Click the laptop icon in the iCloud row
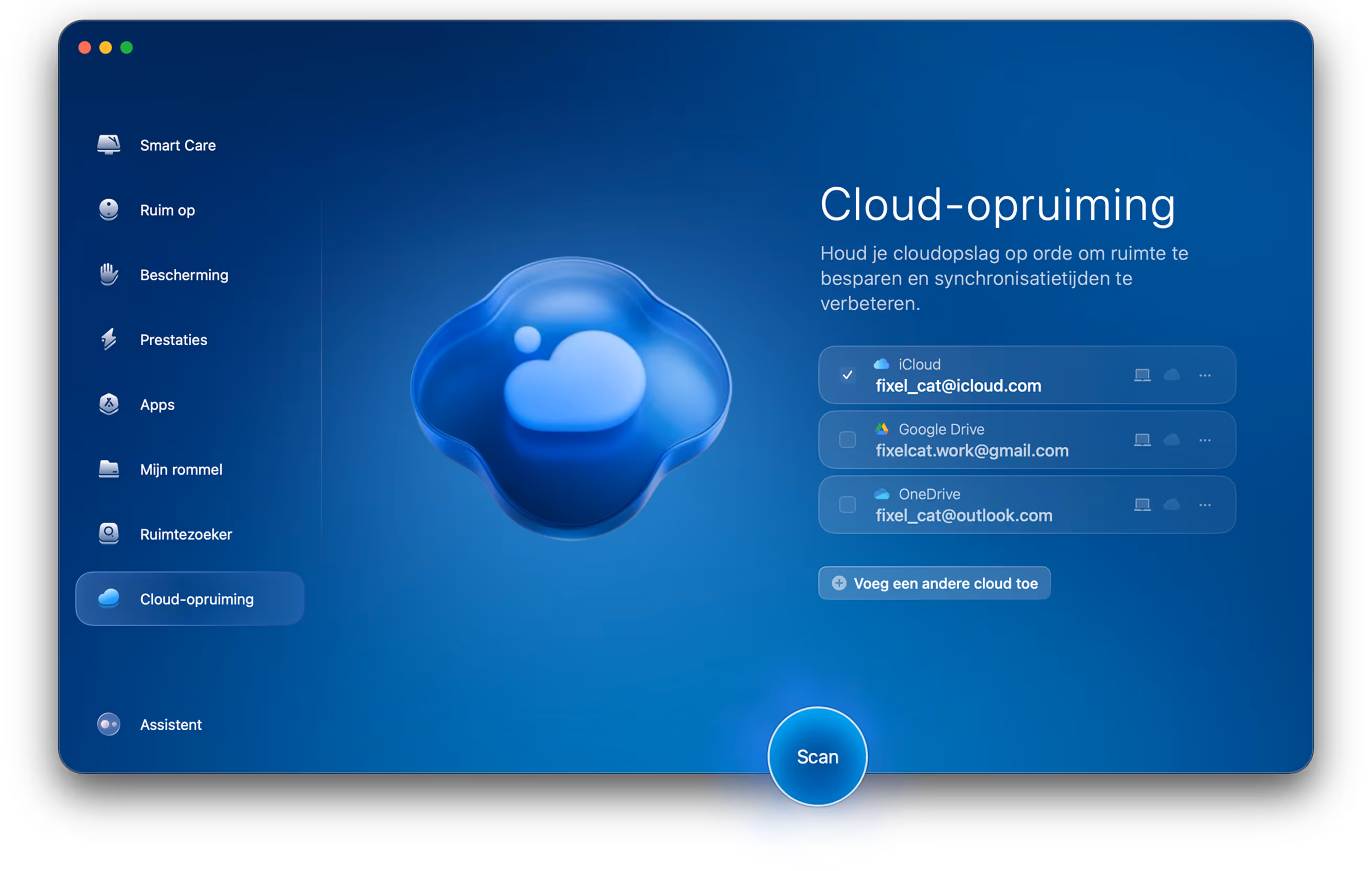 click(x=1142, y=375)
